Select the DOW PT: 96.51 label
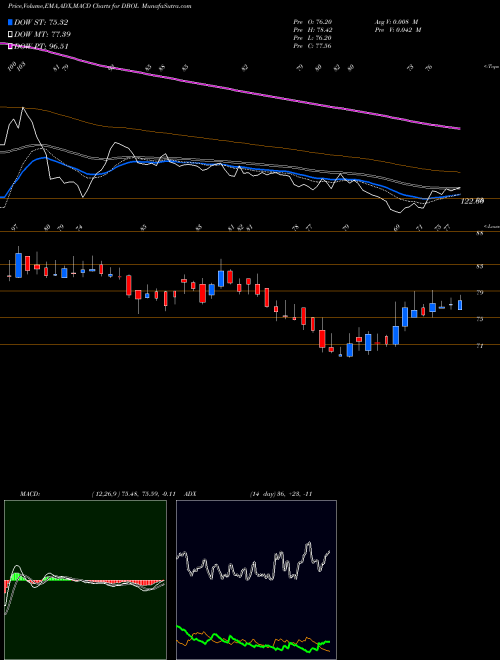500x660 pixels. click(41, 46)
